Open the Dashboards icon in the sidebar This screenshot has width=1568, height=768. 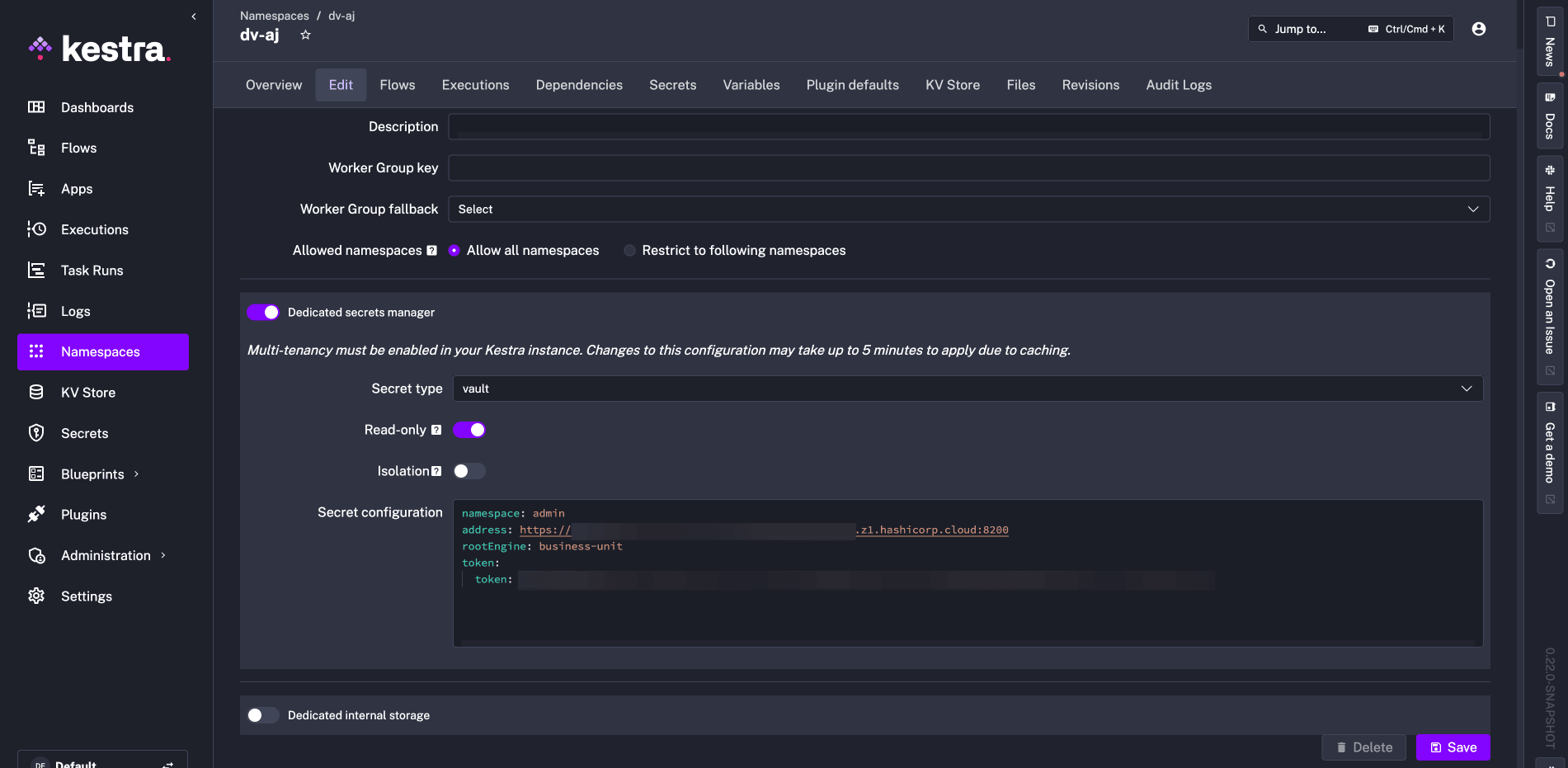36,107
